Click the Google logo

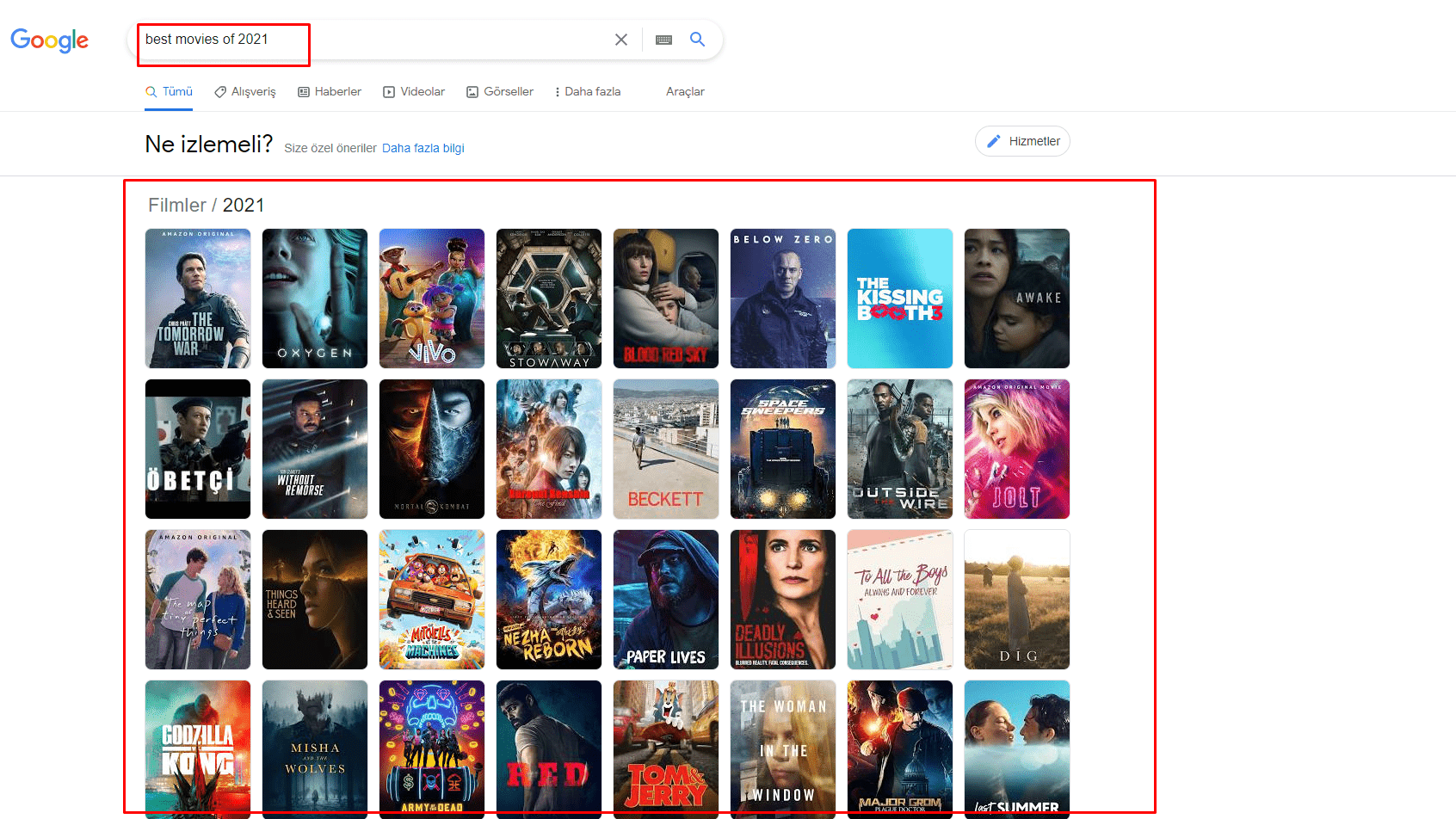point(49,40)
